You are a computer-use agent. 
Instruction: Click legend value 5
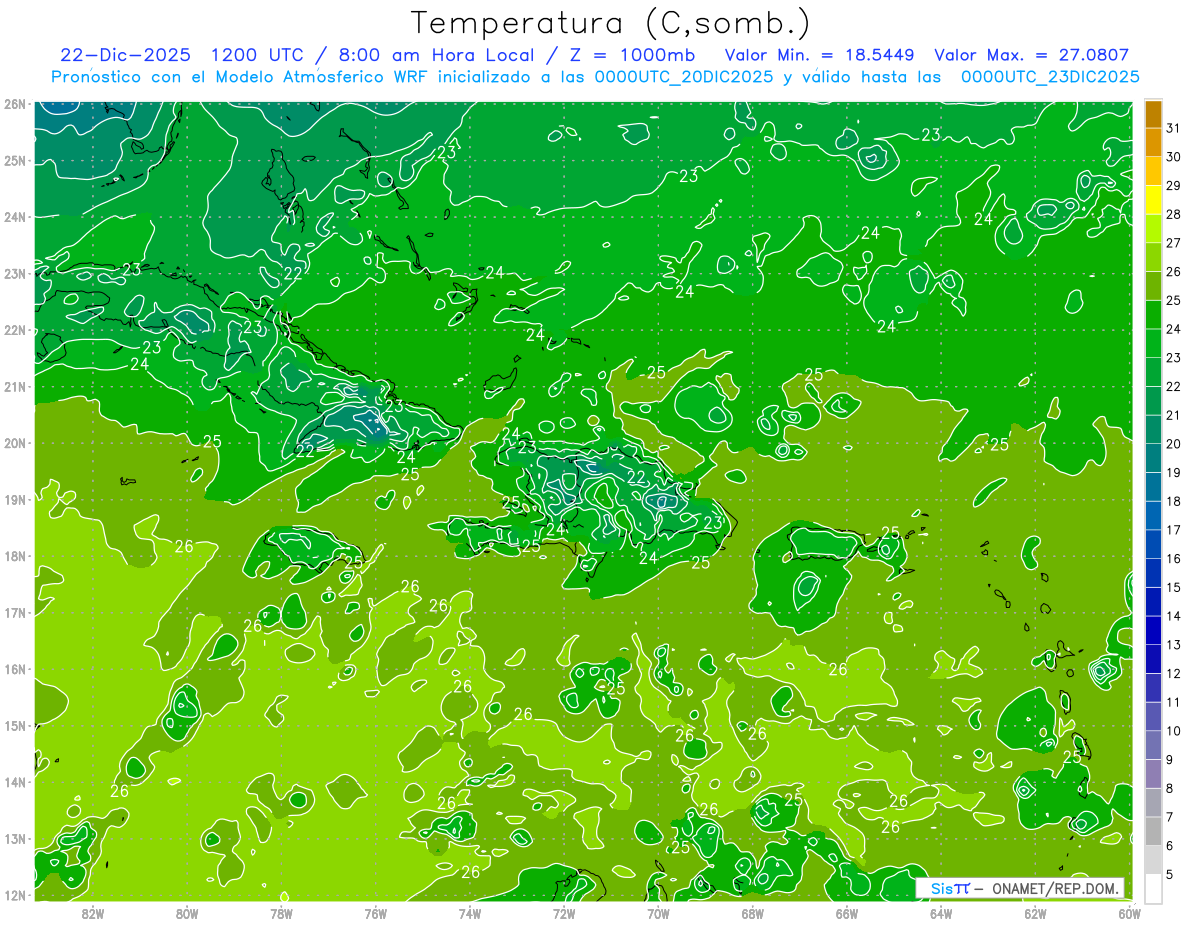click(x=1170, y=874)
